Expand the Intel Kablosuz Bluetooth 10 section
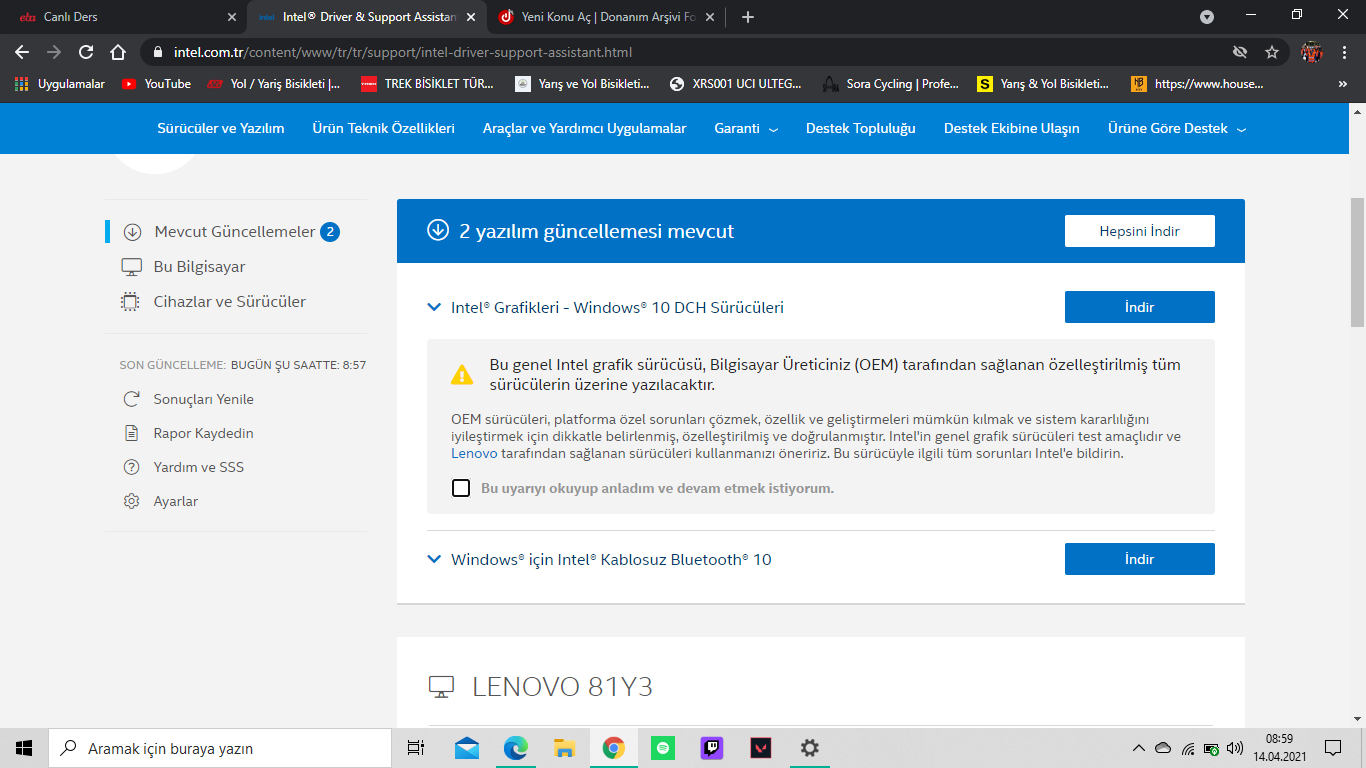 click(434, 559)
